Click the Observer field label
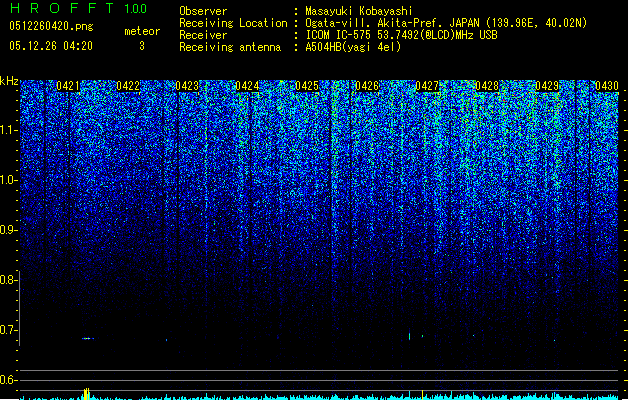 203,11
